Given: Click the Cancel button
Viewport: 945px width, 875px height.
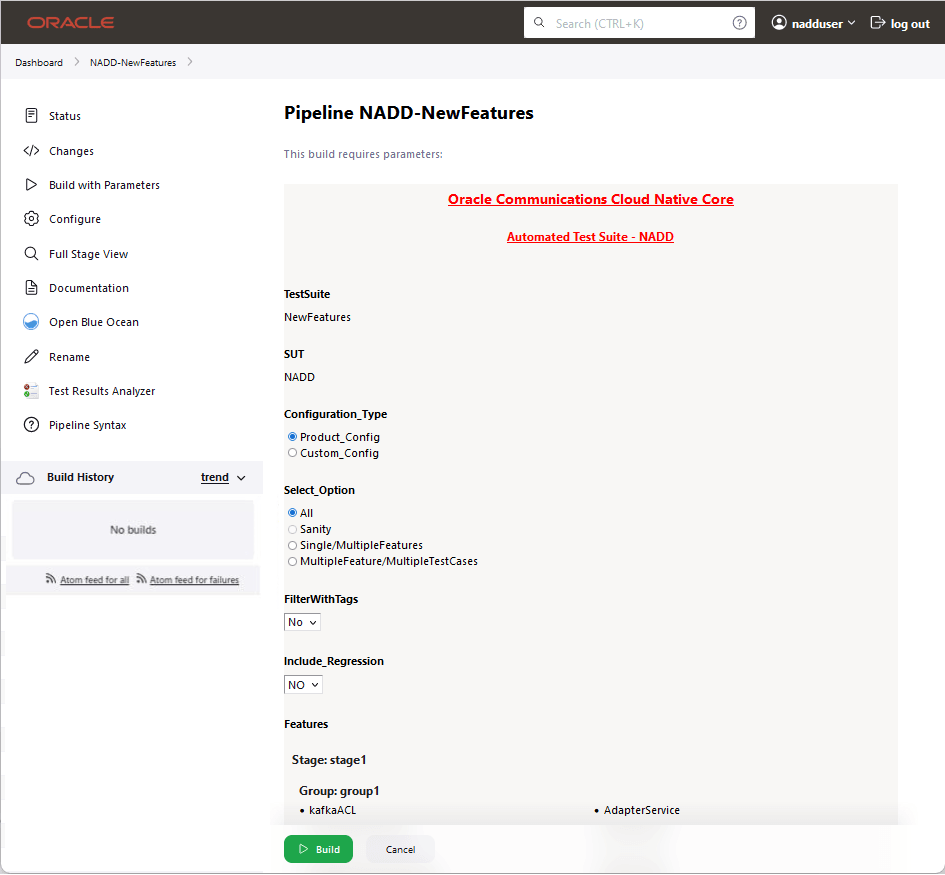Looking at the screenshot, I should tap(400, 849).
